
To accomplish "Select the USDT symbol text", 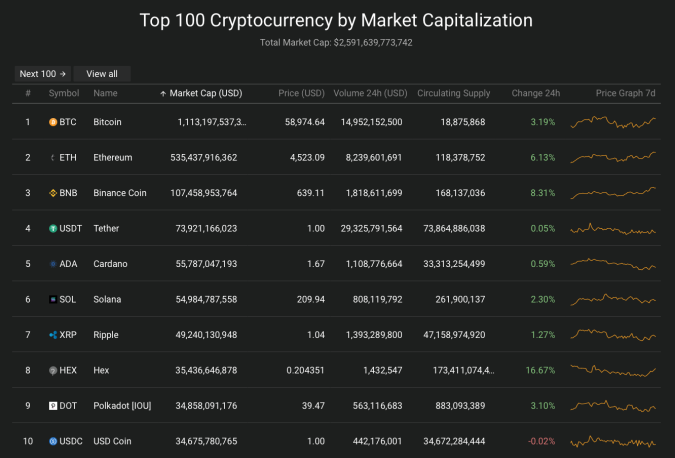I will point(71,229).
